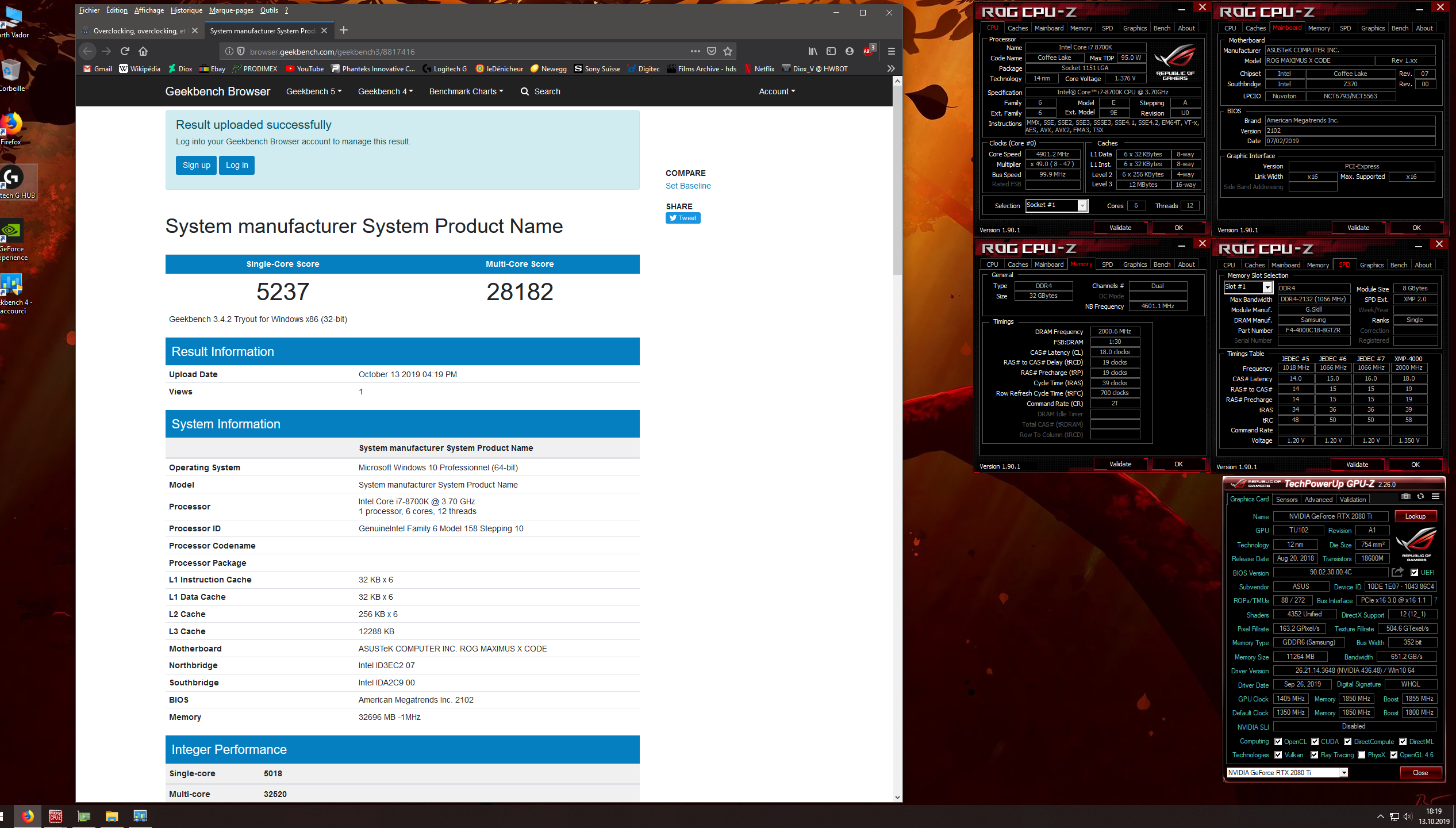Open Historique menu in Firefox
This screenshot has width=1456, height=828.
tap(186, 10)
